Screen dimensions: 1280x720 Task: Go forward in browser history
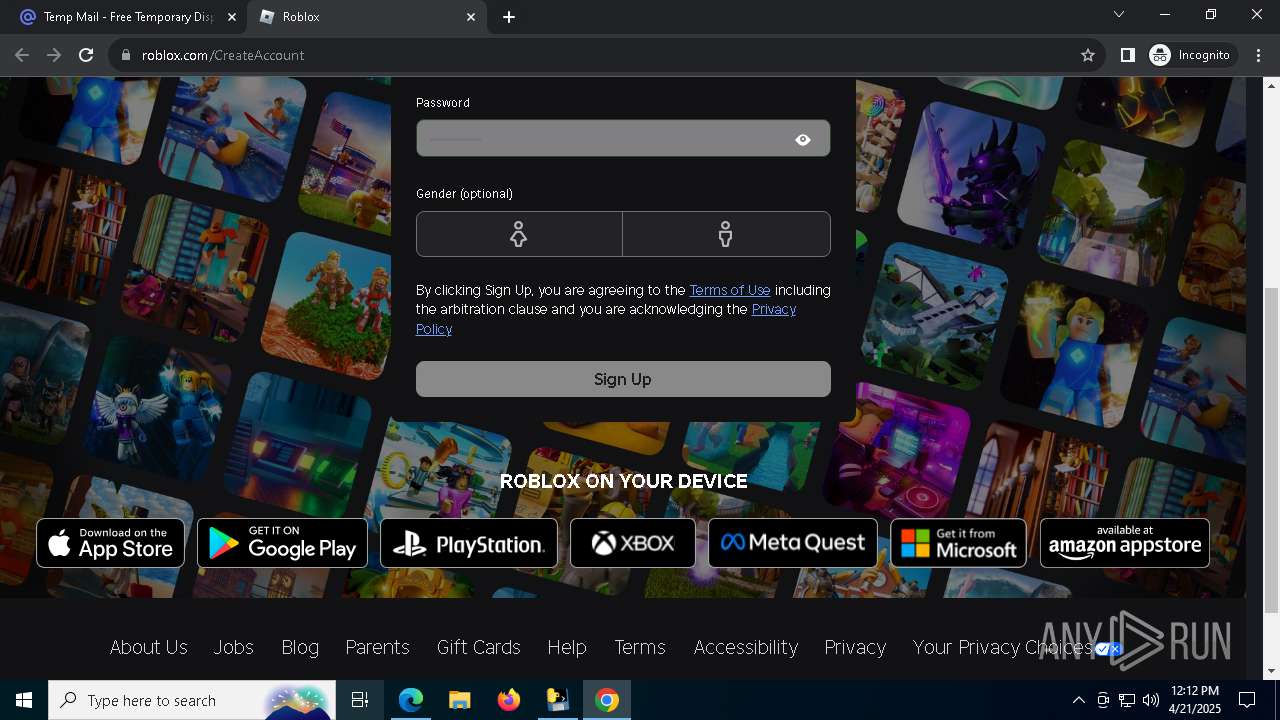54,55
